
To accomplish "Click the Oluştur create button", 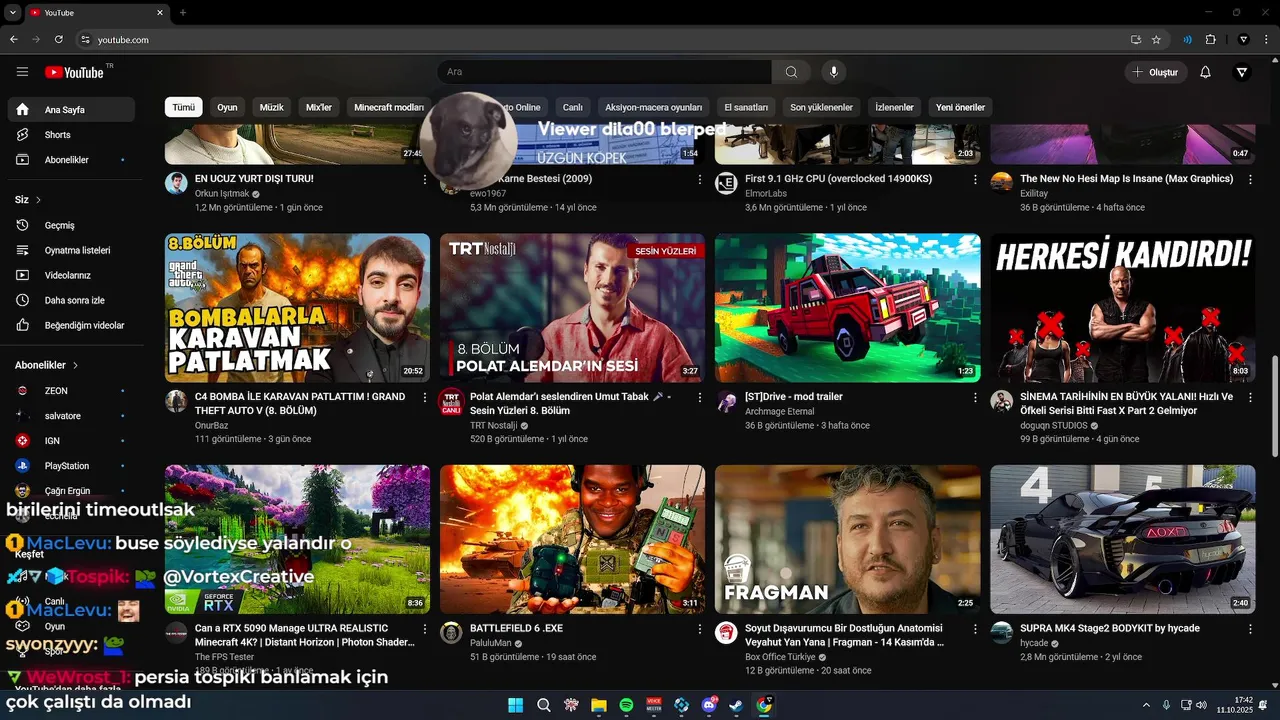I will click(x=1155, y=72).
